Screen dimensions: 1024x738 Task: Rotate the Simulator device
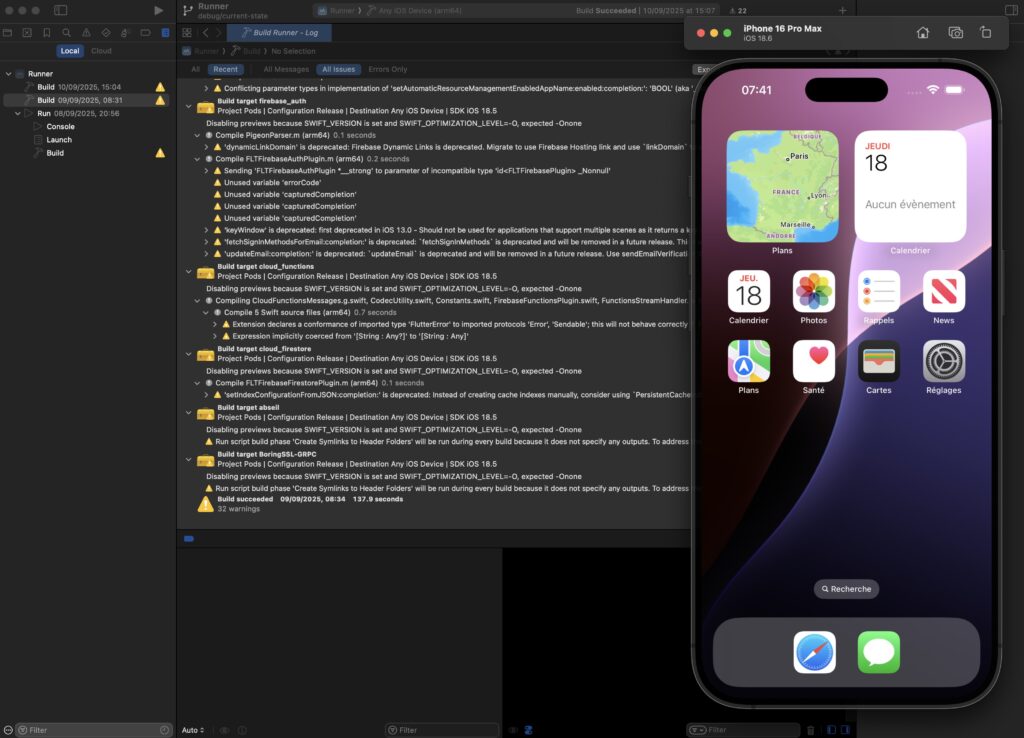(985, 33)
